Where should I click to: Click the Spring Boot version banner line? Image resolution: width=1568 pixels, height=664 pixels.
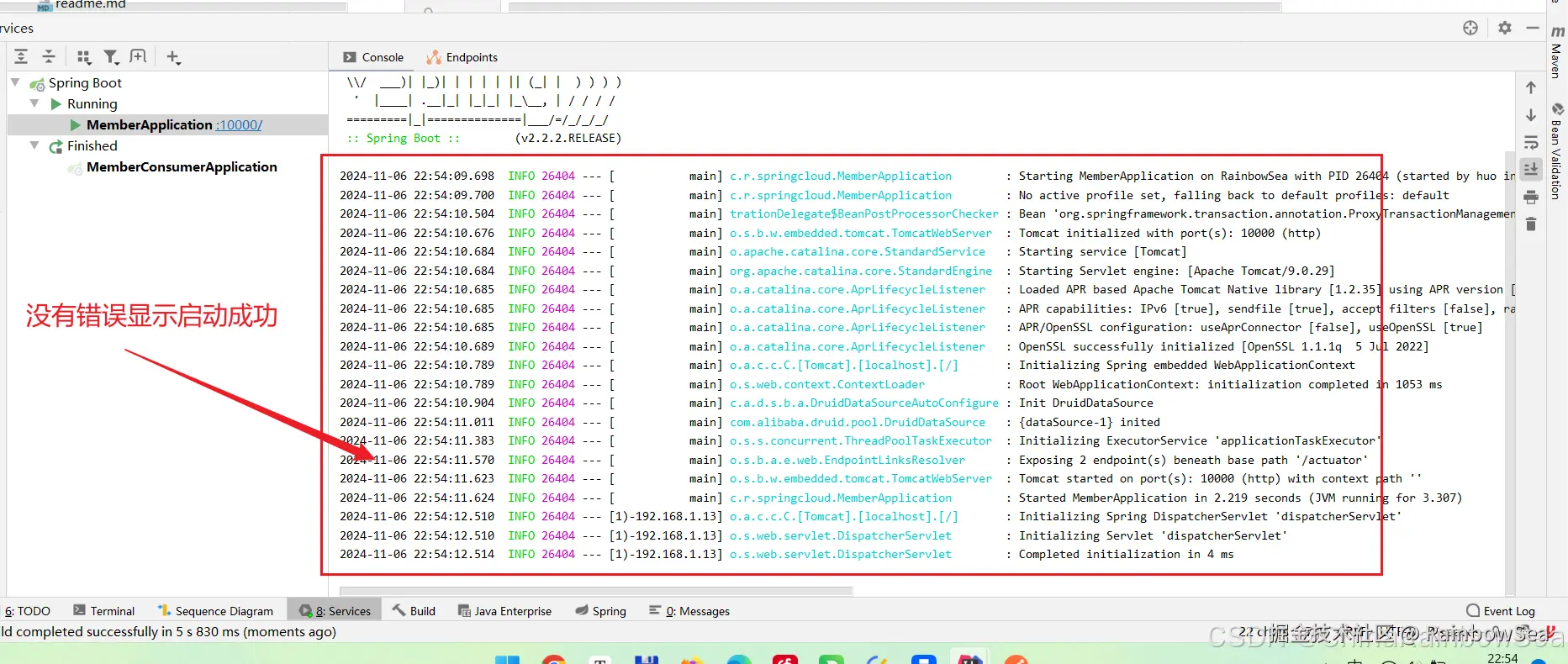tap(484, 138)
